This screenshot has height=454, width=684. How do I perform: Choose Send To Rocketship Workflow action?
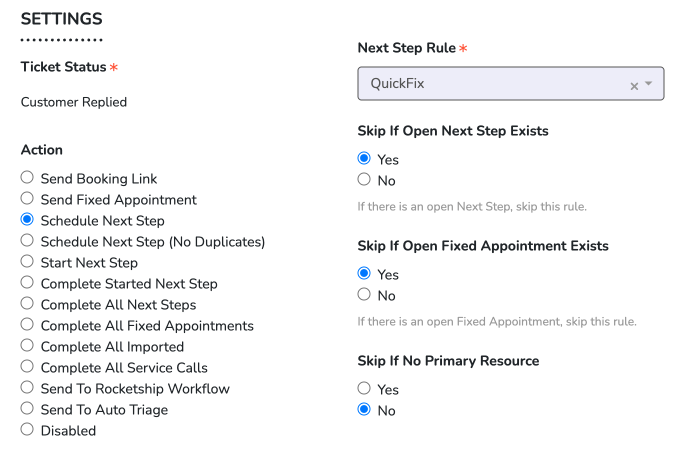click(27, 388)
